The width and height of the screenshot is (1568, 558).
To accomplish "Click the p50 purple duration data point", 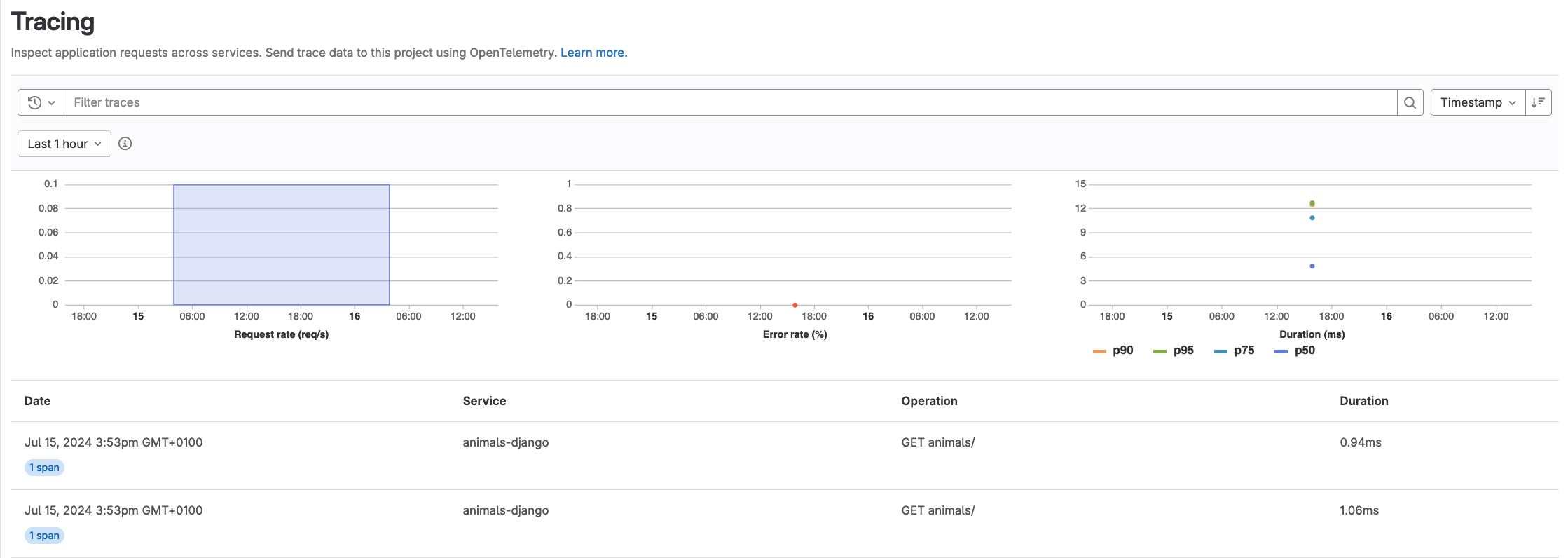I will point(1312,266).
